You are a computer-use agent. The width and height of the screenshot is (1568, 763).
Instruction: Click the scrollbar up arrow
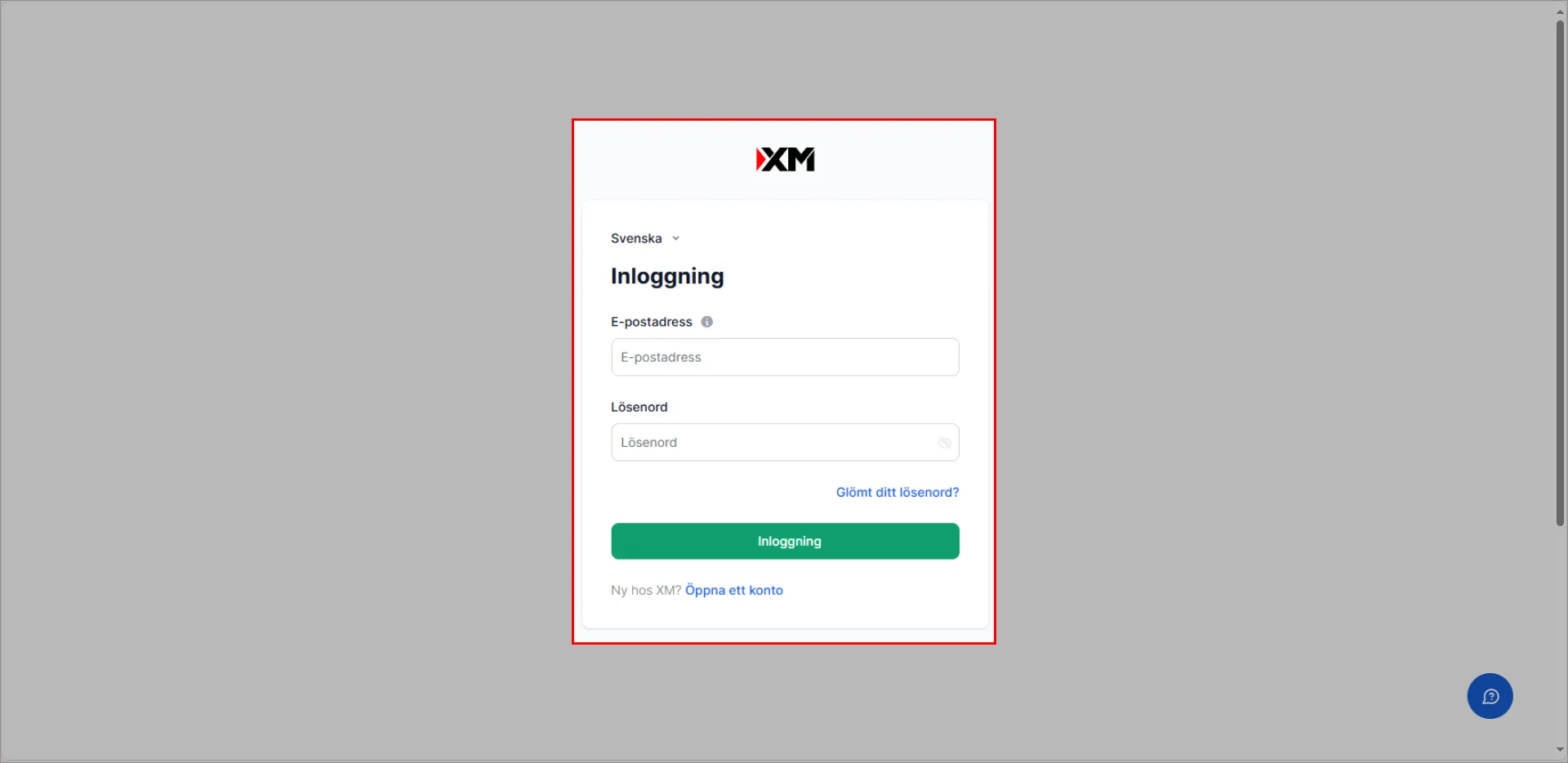[1560, 11]
